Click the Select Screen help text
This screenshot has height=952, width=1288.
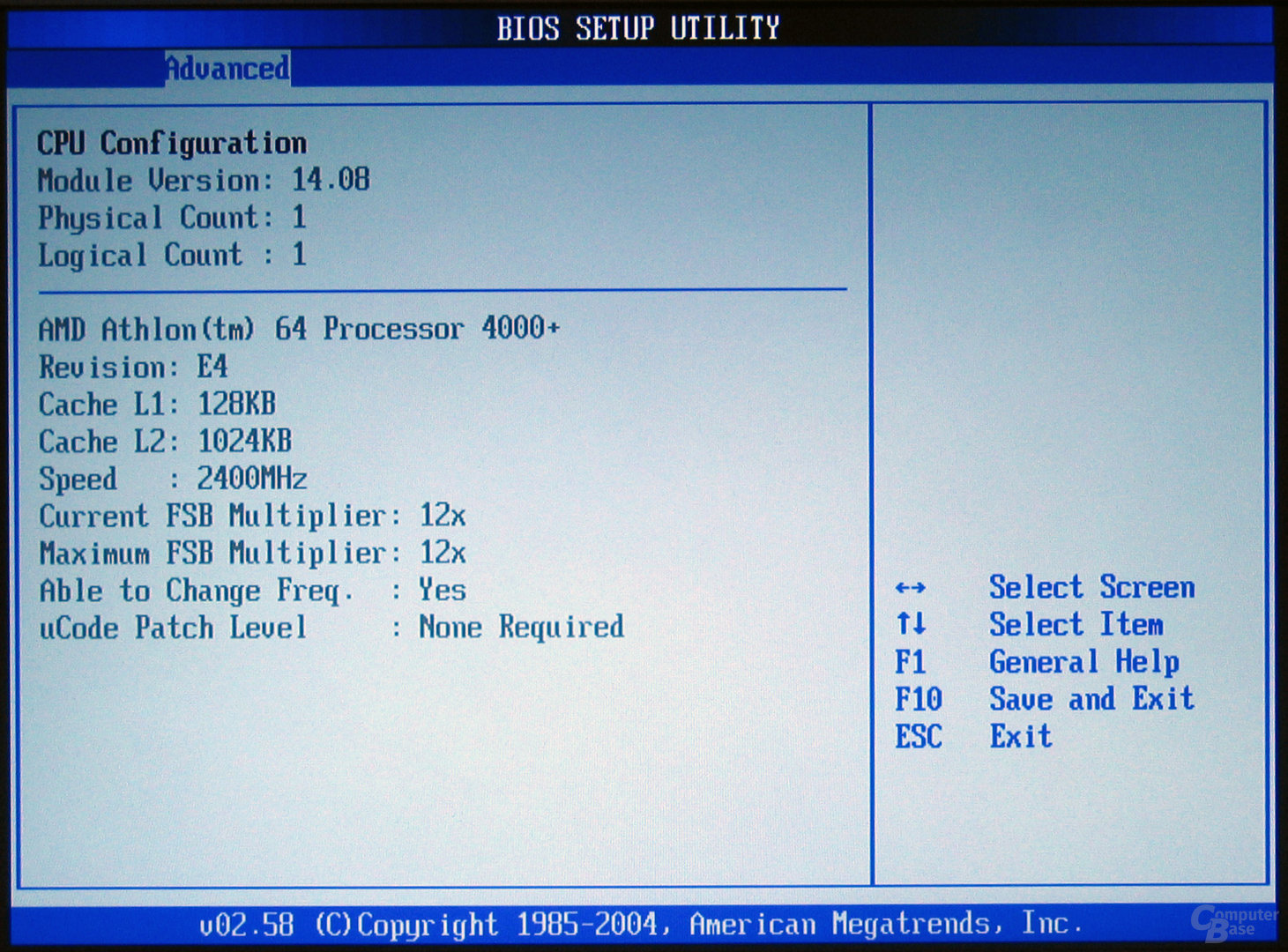coord(1092,587)
